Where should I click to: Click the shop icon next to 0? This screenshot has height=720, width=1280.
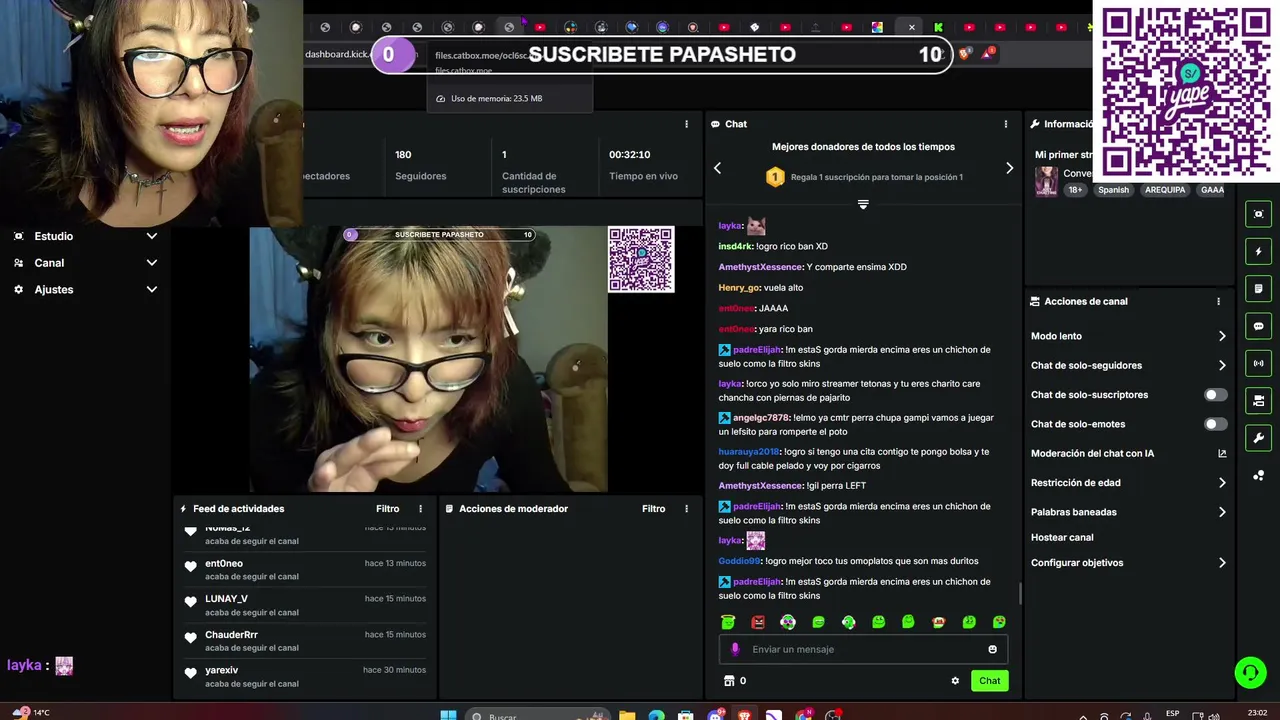(729, 681)
